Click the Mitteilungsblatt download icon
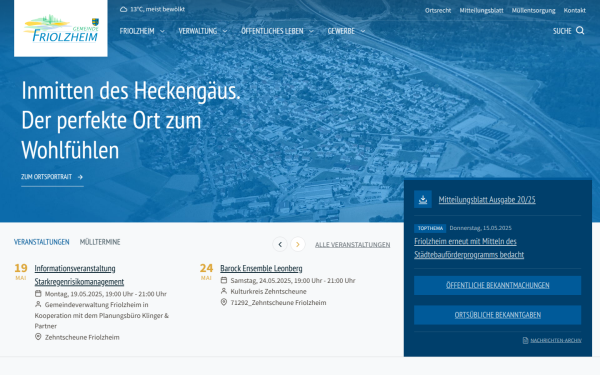 tap(423, 199)
